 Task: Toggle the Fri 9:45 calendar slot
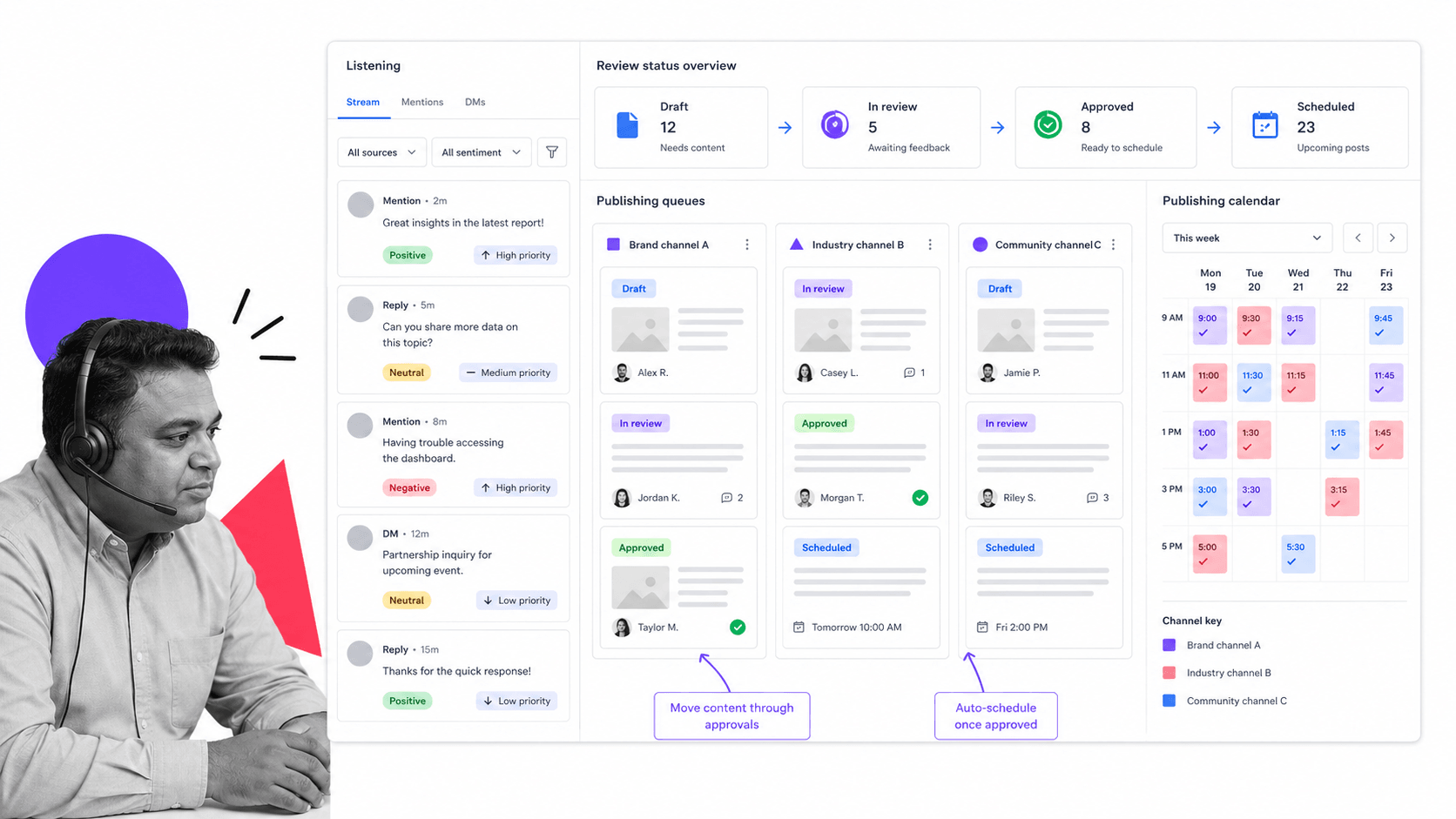tap(1385, 326)
